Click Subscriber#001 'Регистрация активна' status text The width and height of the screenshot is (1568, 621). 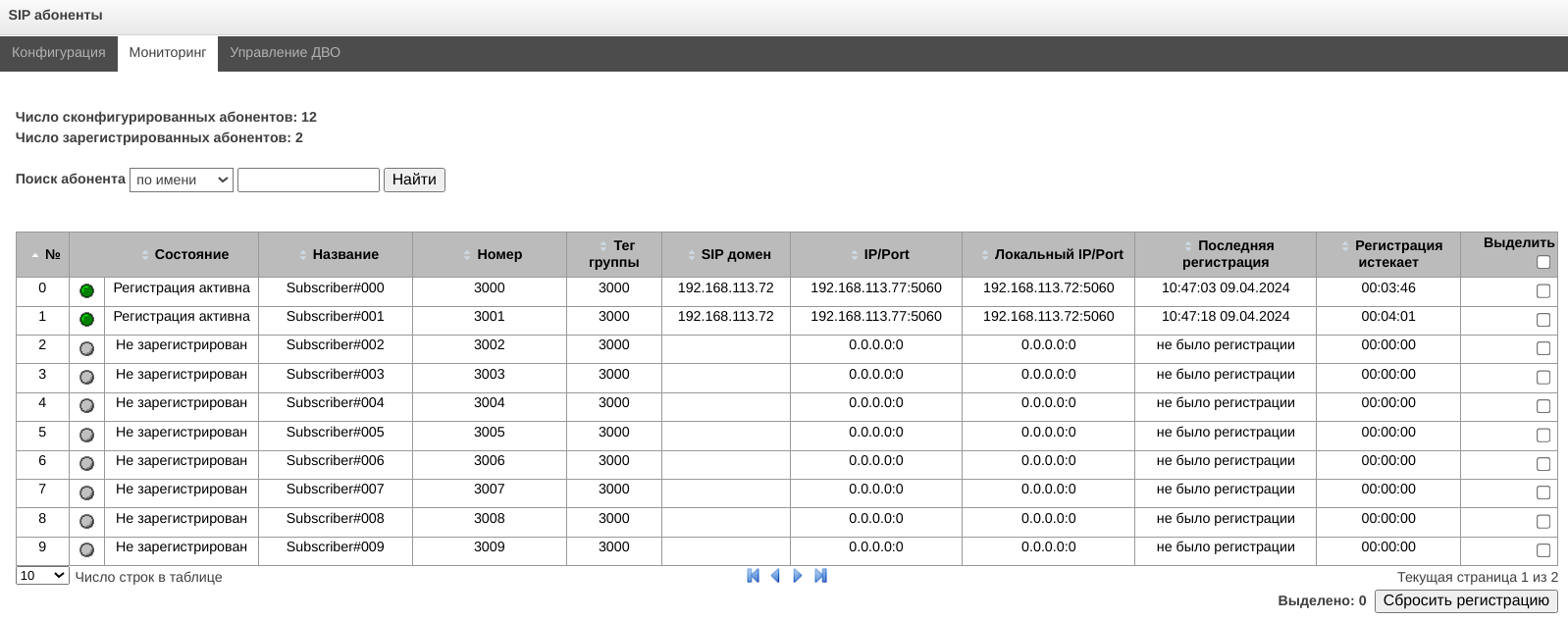click(182, 317)
